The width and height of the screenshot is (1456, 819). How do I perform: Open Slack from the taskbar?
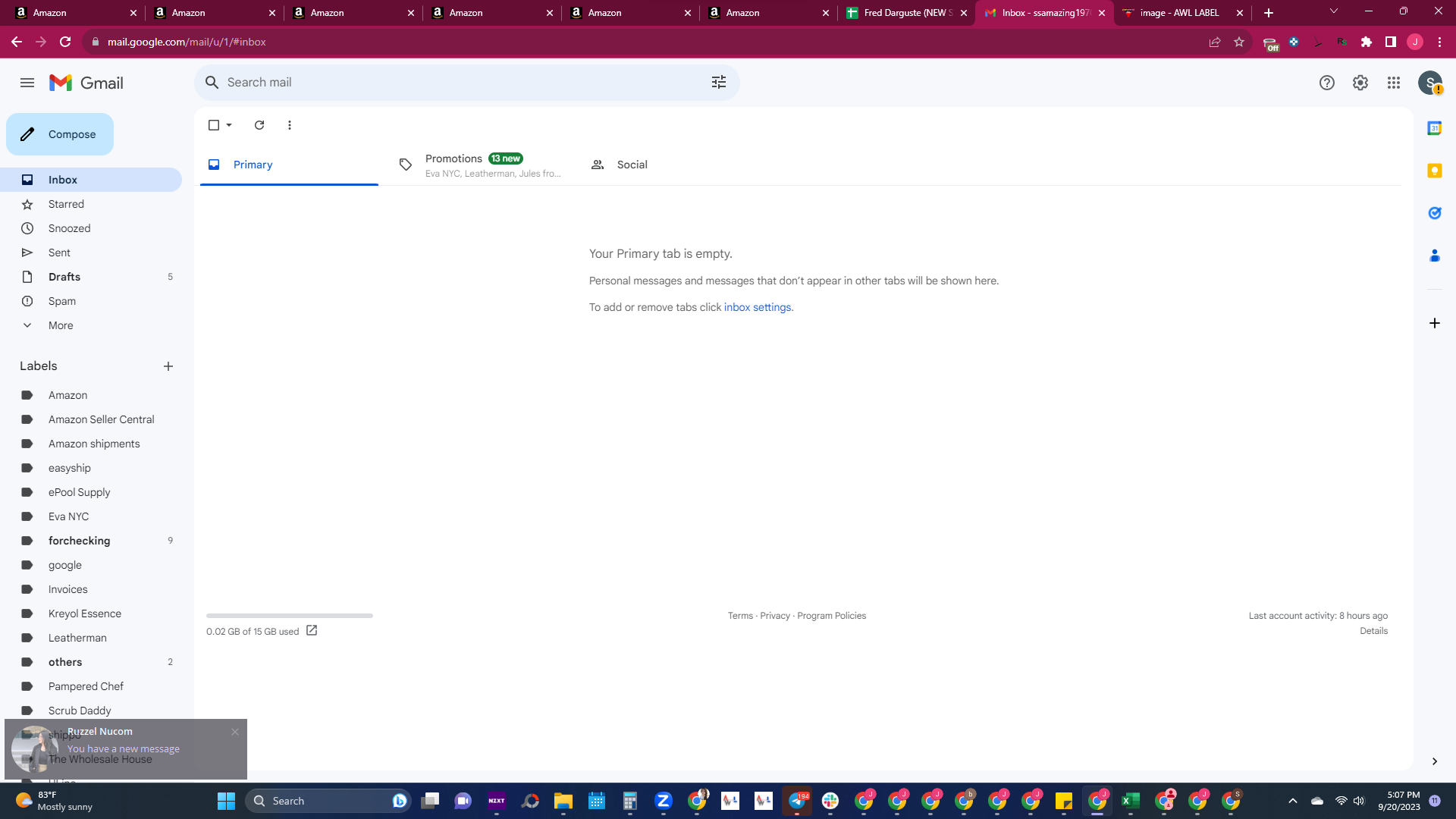pos(830,801)
